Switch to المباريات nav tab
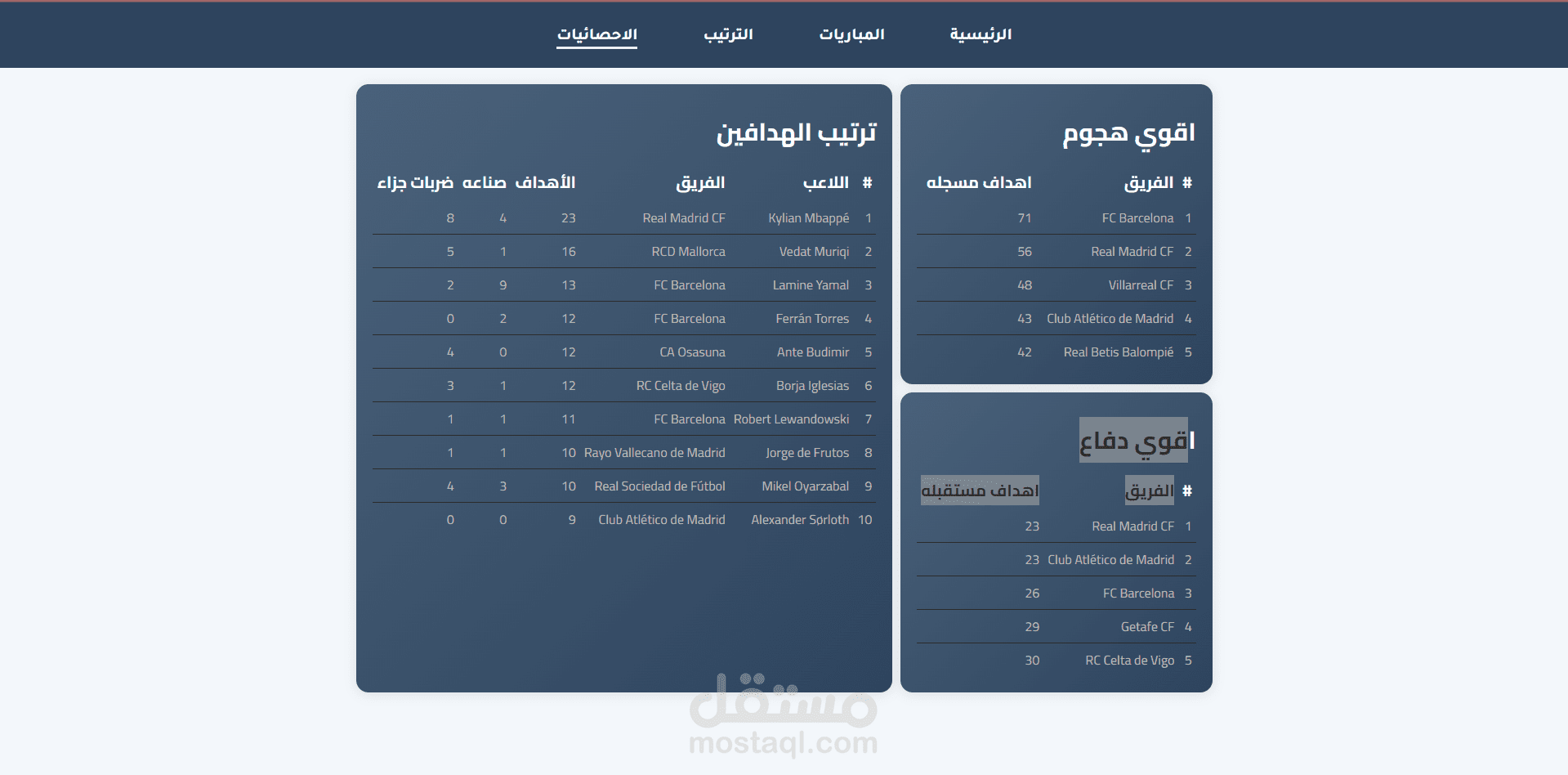This screenshot has width=1568, height=775. tap(851, 34)
